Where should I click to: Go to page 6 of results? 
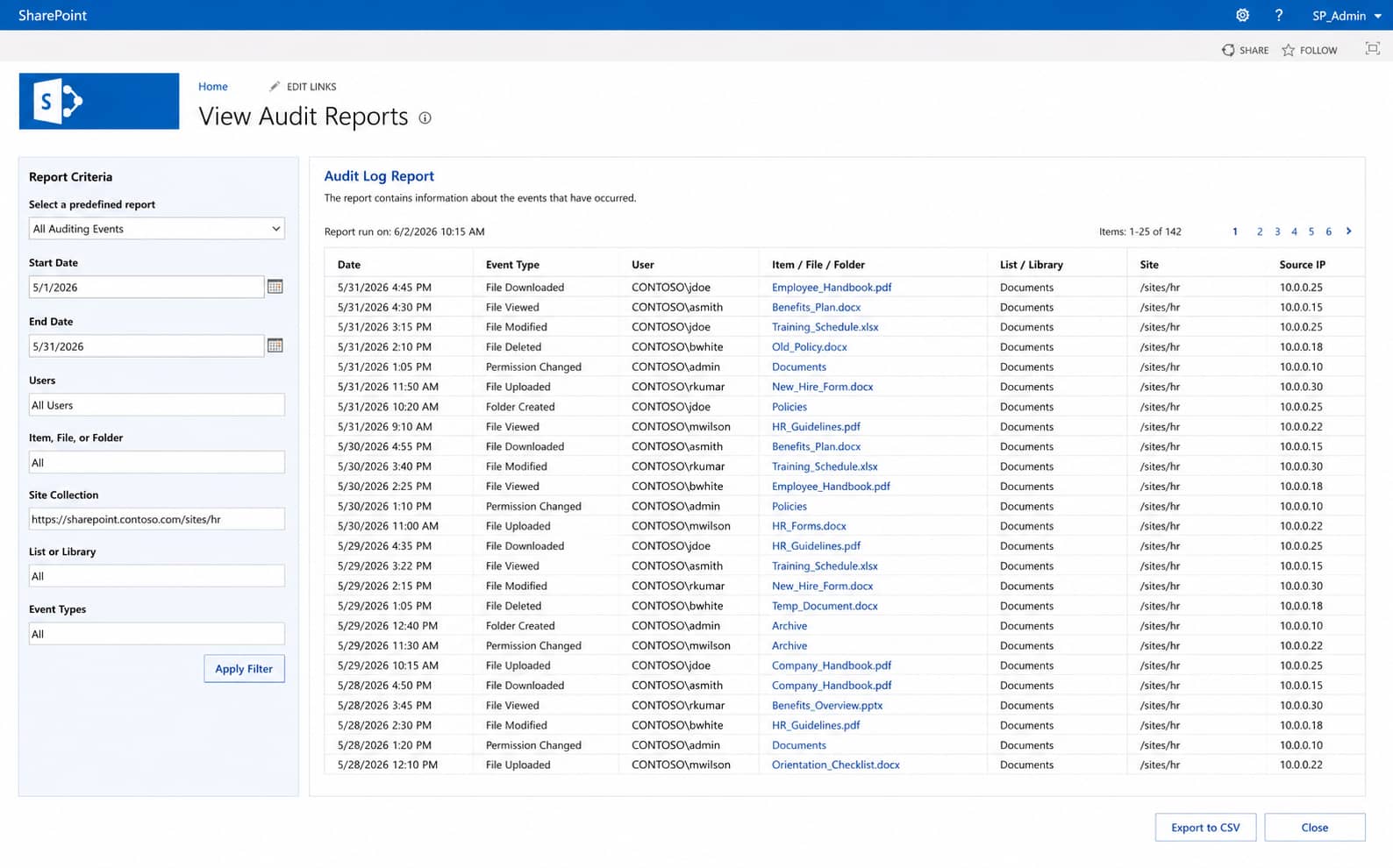pos(1329,231)
